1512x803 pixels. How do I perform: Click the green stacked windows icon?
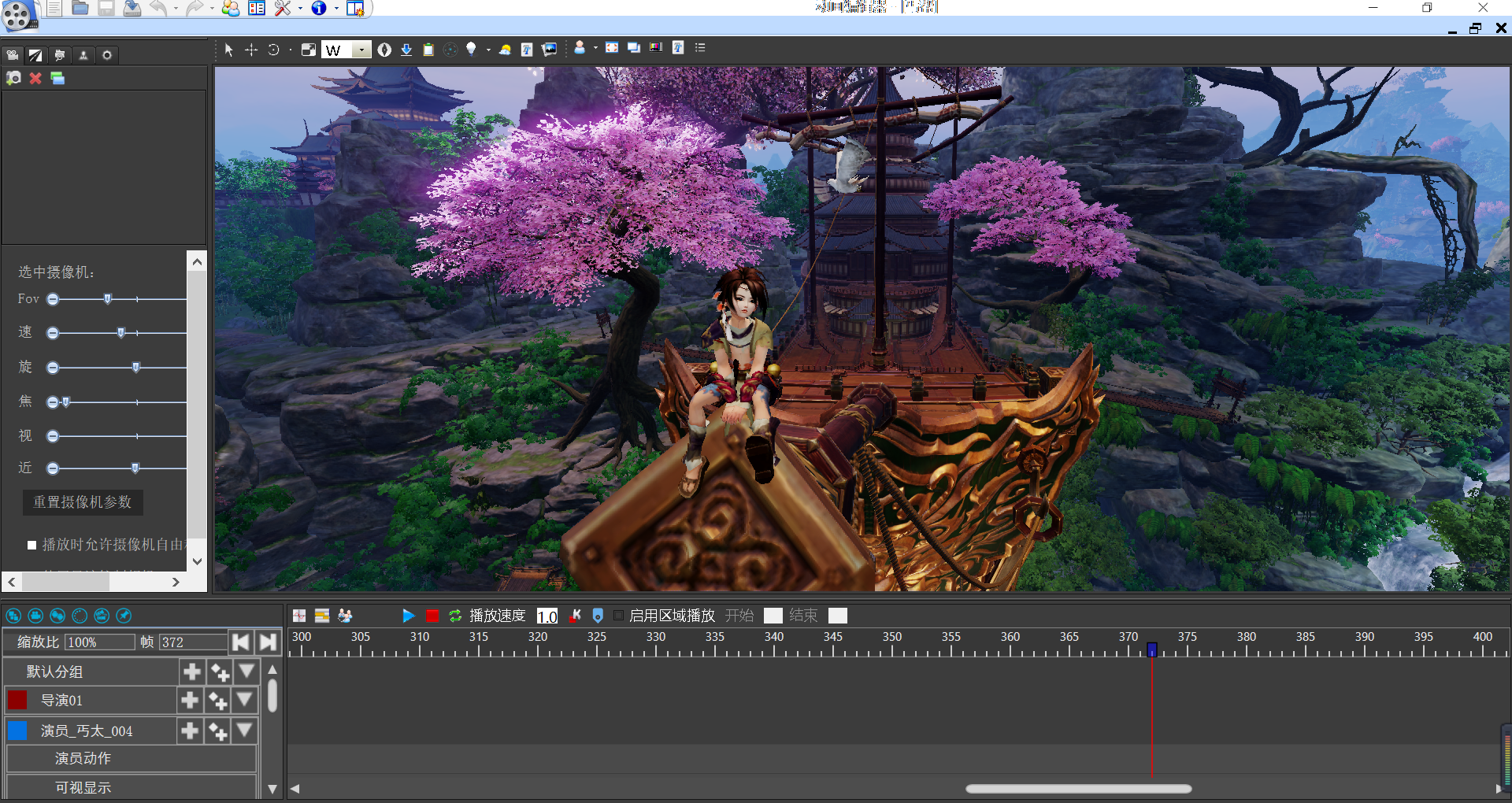tap(57, 78)
